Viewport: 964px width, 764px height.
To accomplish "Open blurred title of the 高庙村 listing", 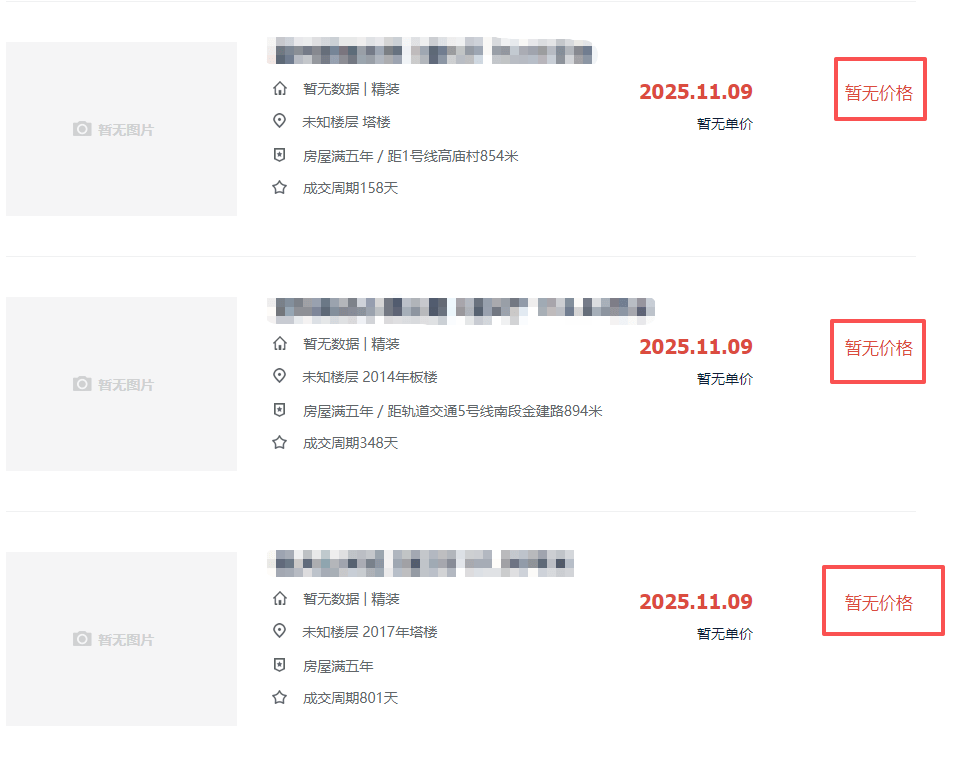I will click(x=431, y=50).
